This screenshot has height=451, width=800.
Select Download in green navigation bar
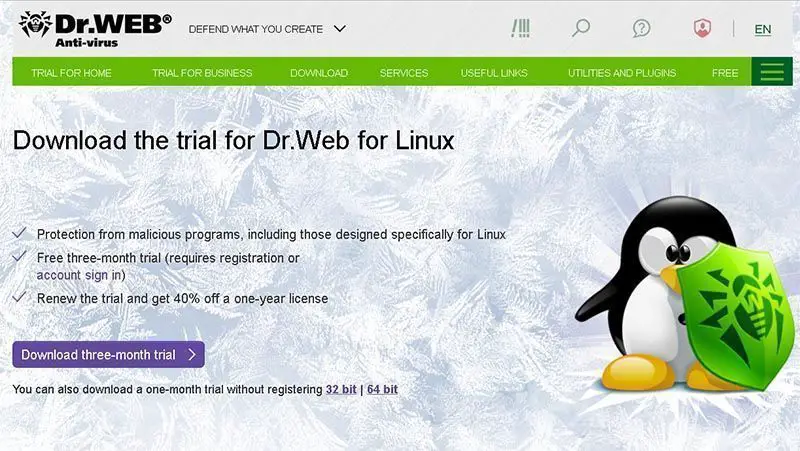(x=319, y=73)
